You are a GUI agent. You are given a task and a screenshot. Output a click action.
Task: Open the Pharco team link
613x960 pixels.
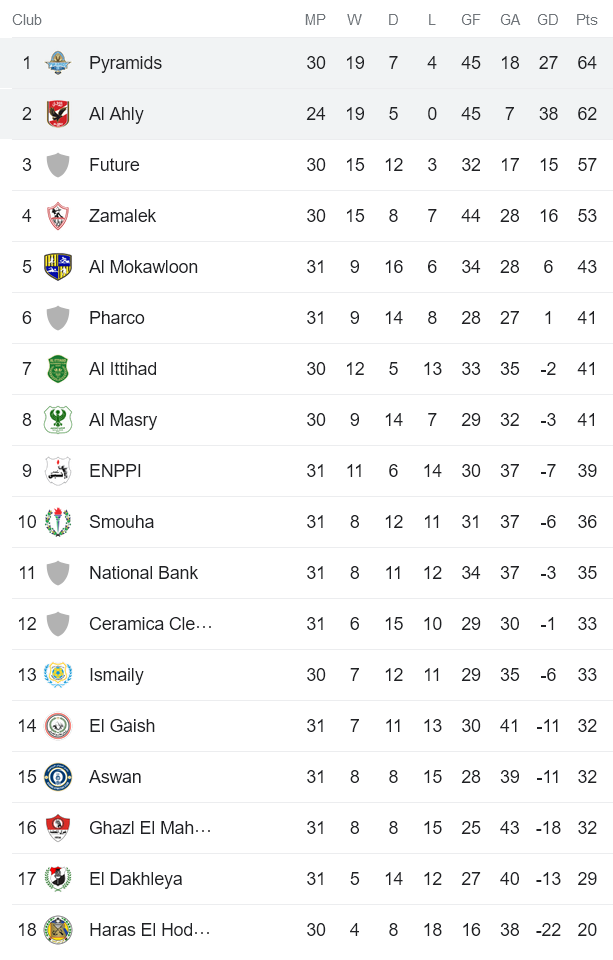pos(117,318)
